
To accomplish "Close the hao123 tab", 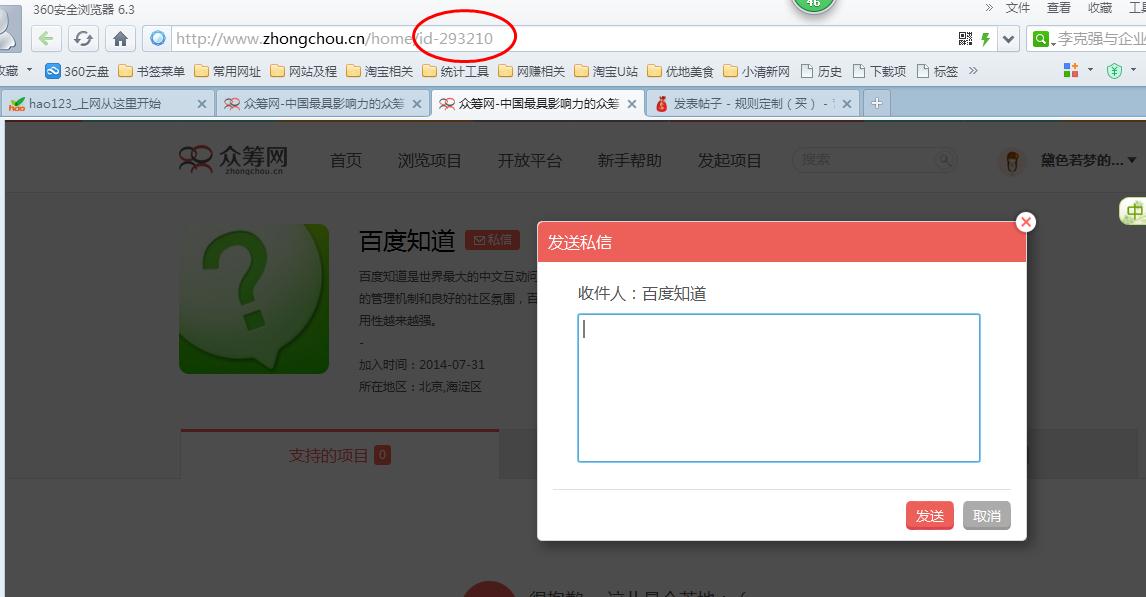I will pyautogui.click(x=201, y=103).
